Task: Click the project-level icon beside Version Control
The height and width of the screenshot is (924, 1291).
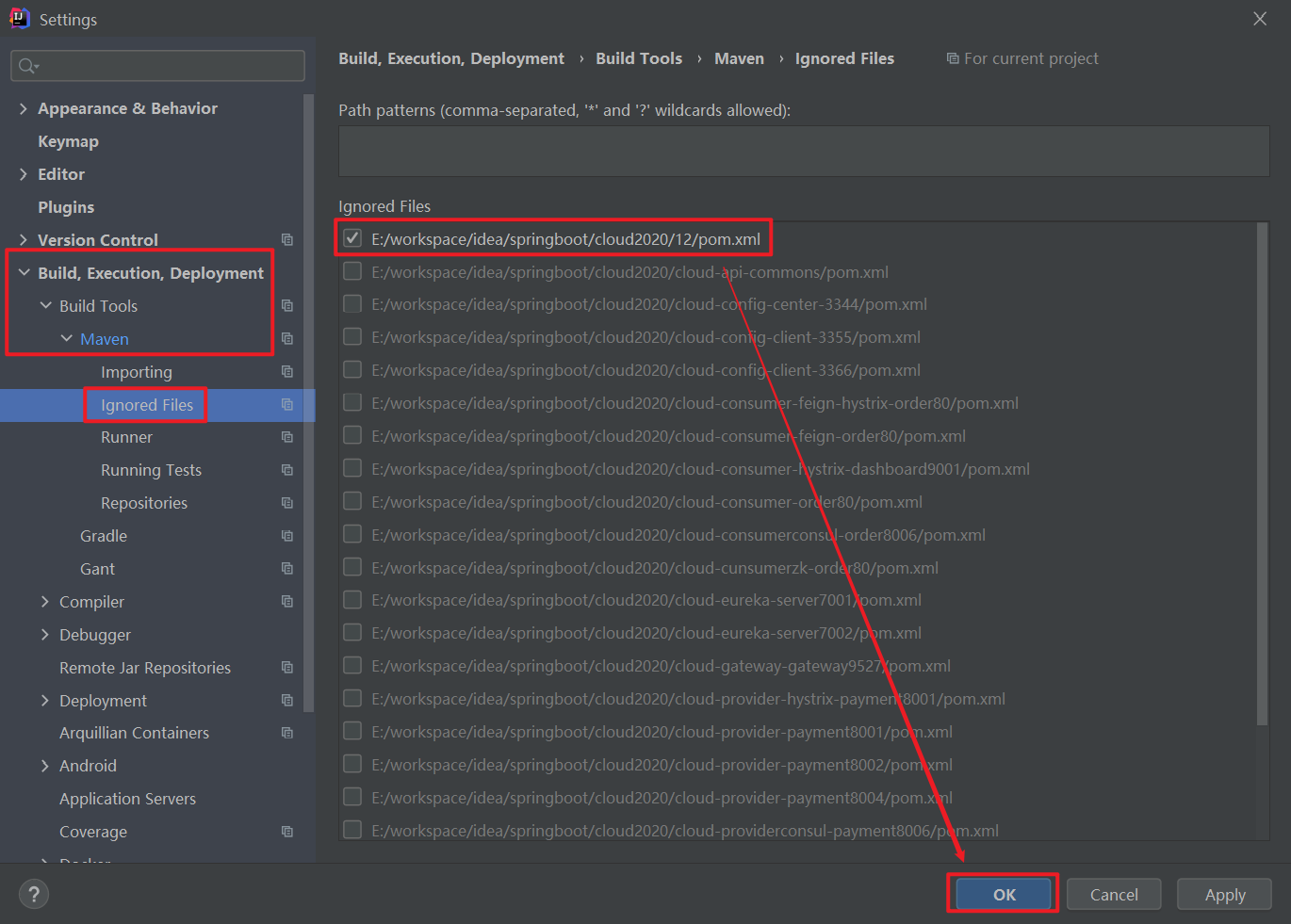Action: [286, 239]
